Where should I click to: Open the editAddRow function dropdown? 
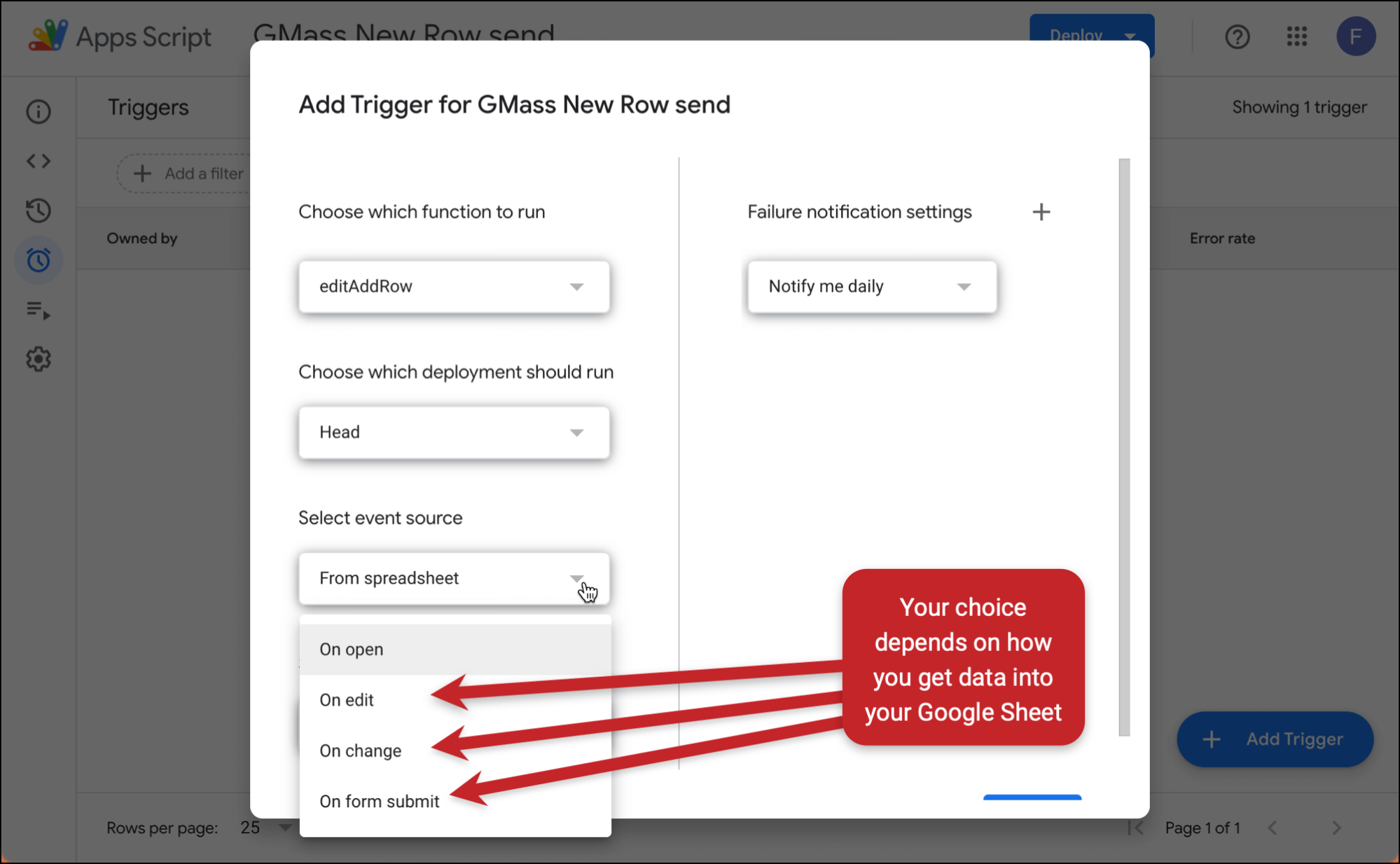(454, 287)
